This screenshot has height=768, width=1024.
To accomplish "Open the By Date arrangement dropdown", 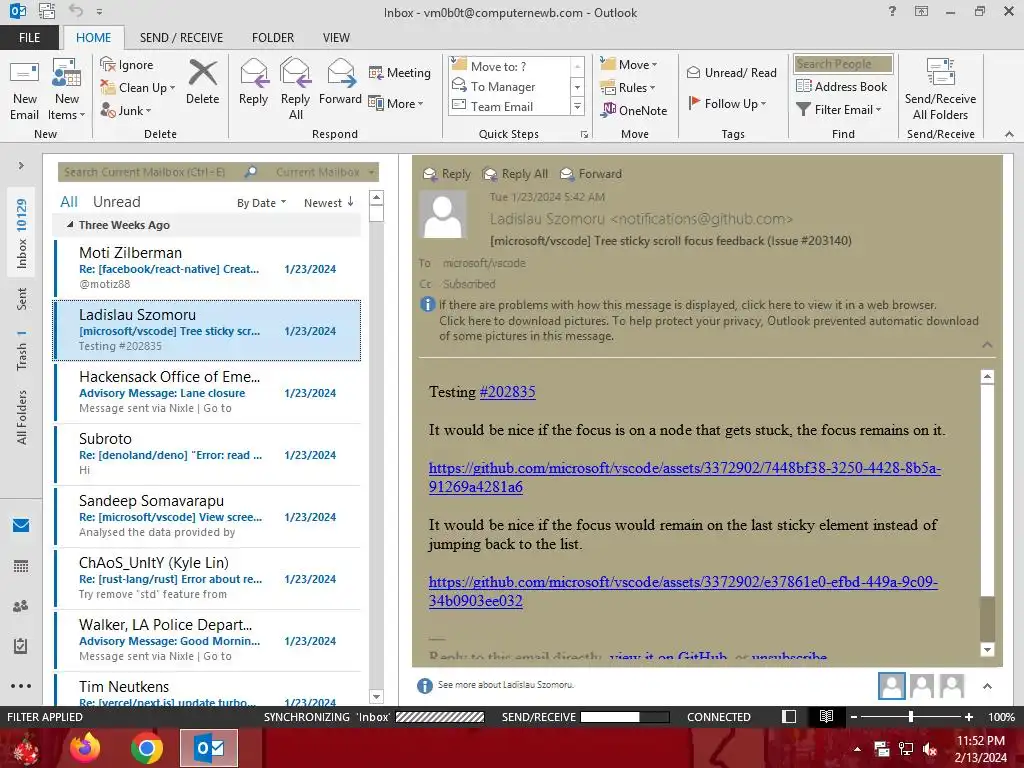I will (x=261, y=203).
